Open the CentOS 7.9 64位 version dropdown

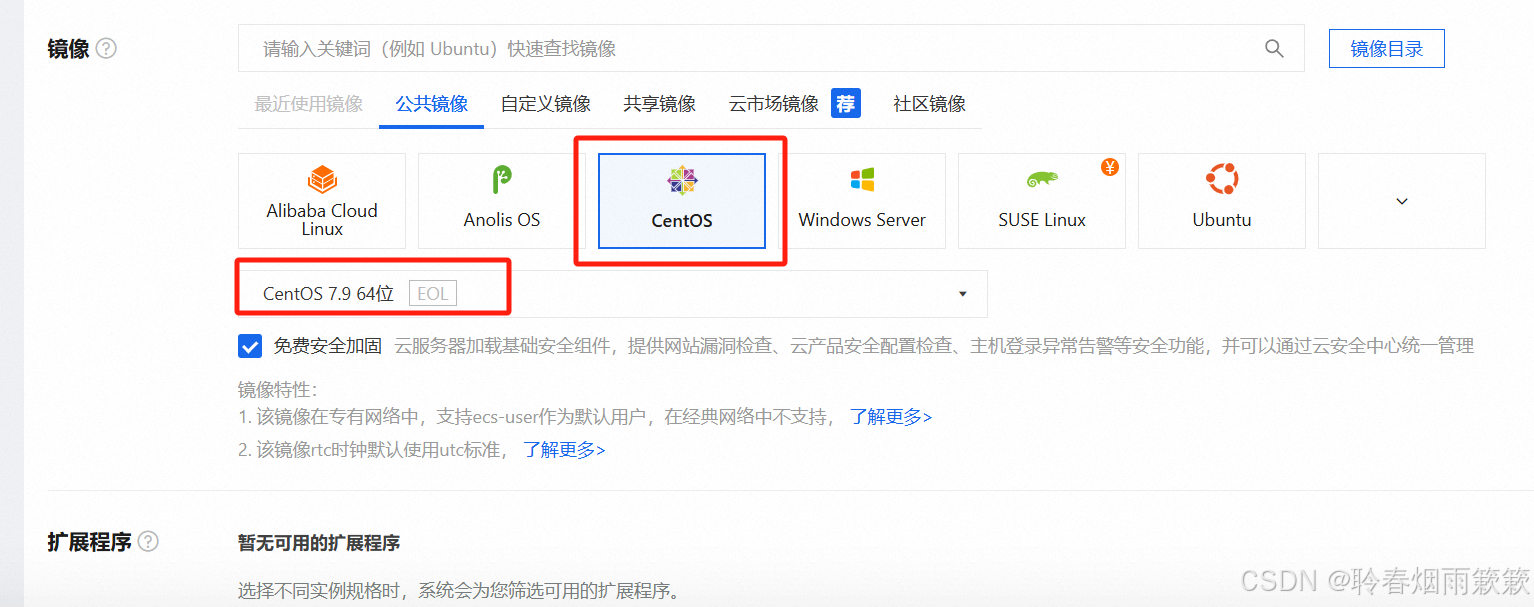(613, 294)
